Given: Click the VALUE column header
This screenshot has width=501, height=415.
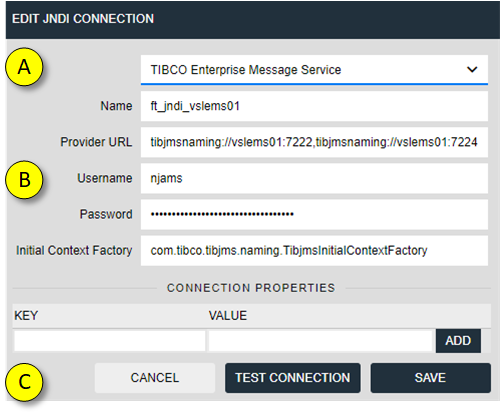Looking at the screenshot, I should tap(228, 315).
